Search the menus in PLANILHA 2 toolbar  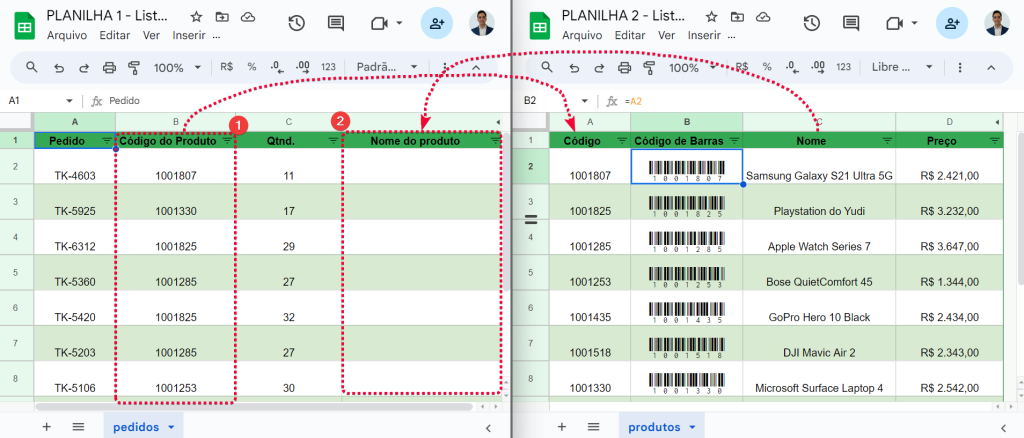(547, 67)
